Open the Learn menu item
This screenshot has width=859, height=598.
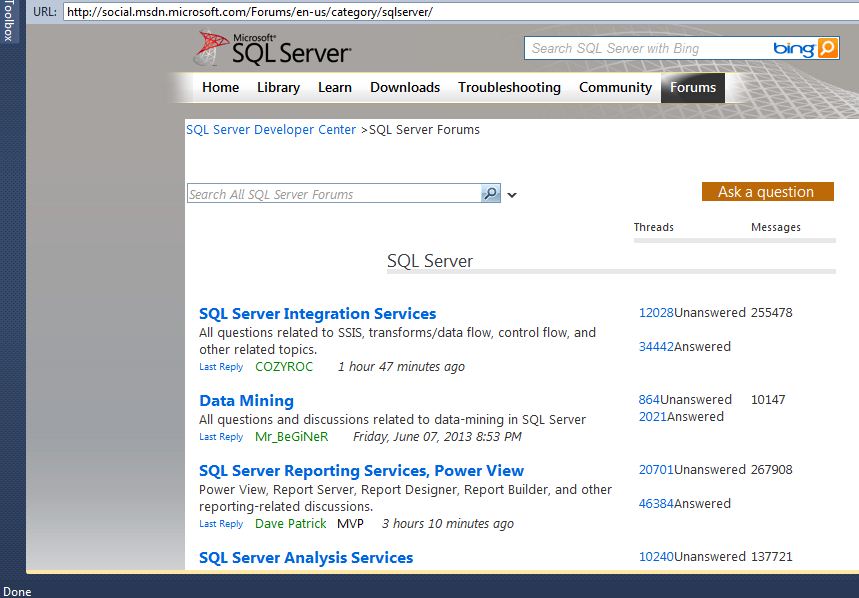(x=335, y=88)
